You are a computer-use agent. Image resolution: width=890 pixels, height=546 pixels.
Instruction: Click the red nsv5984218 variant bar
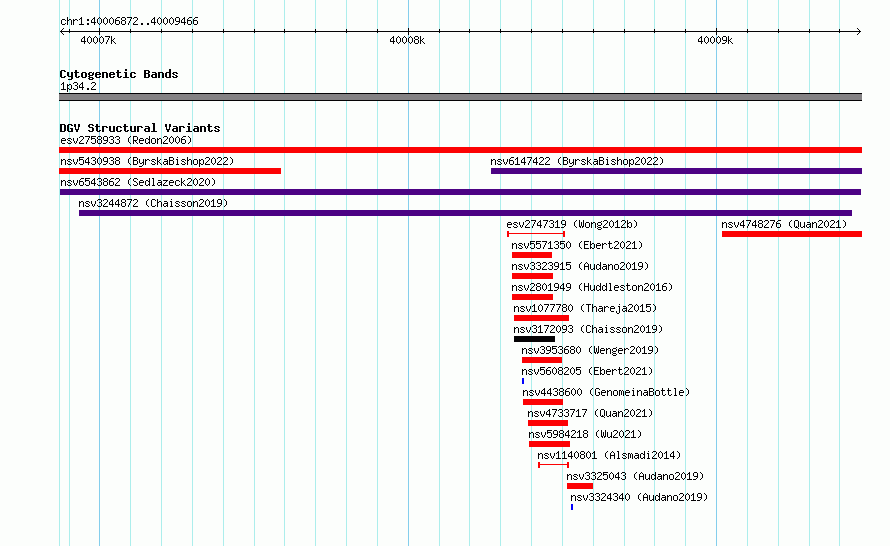(549, 444)
